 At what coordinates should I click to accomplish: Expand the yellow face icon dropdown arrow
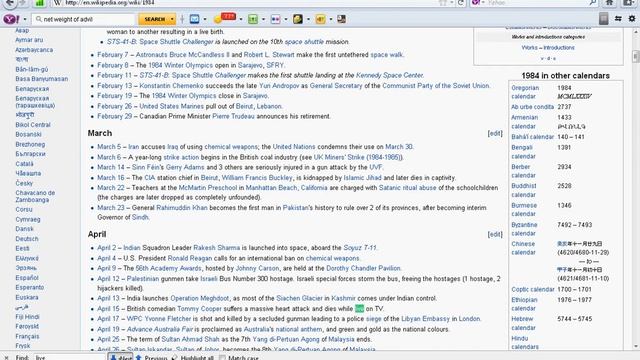click(308, 19)
